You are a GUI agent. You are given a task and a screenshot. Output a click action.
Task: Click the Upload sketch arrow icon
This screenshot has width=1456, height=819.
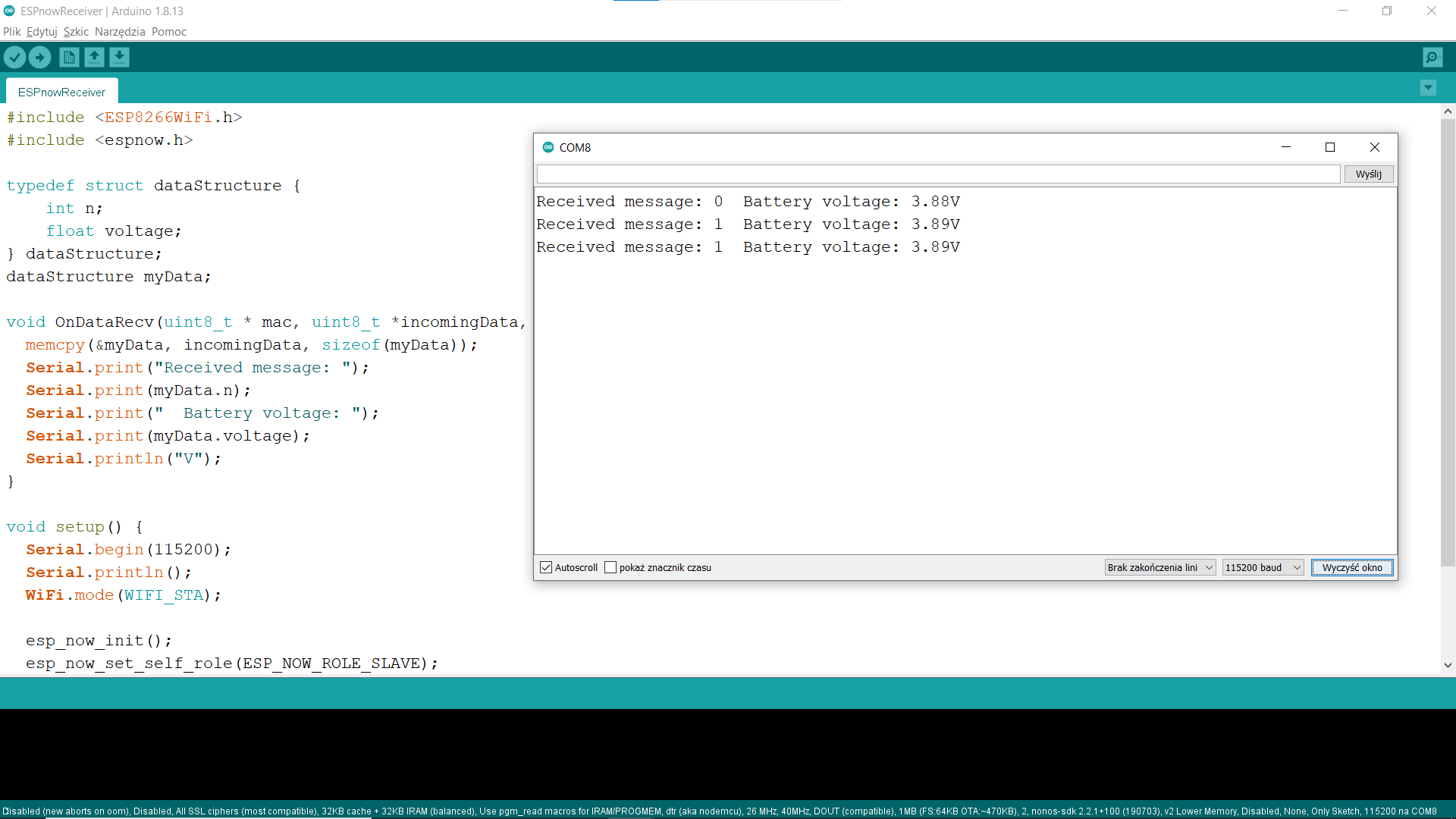39,57
